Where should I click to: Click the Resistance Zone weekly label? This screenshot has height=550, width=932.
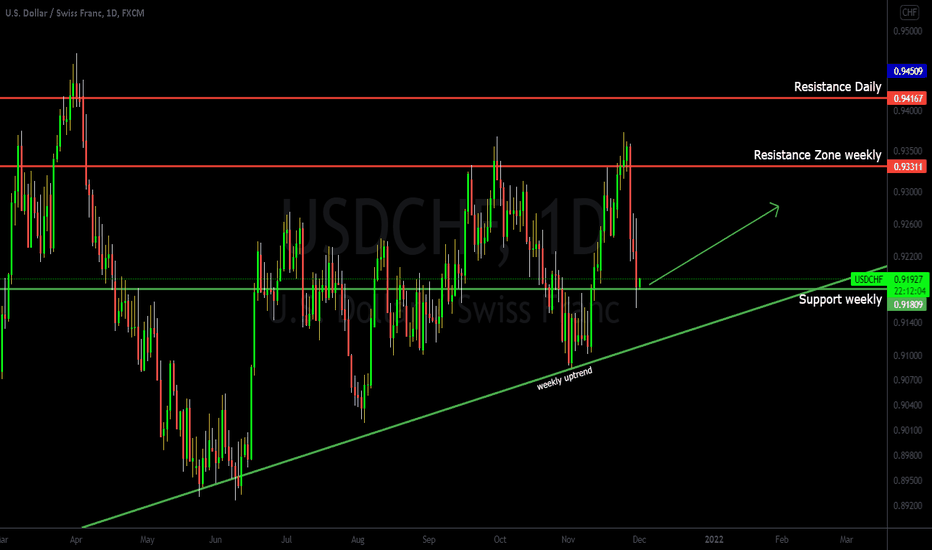point(817,155)
